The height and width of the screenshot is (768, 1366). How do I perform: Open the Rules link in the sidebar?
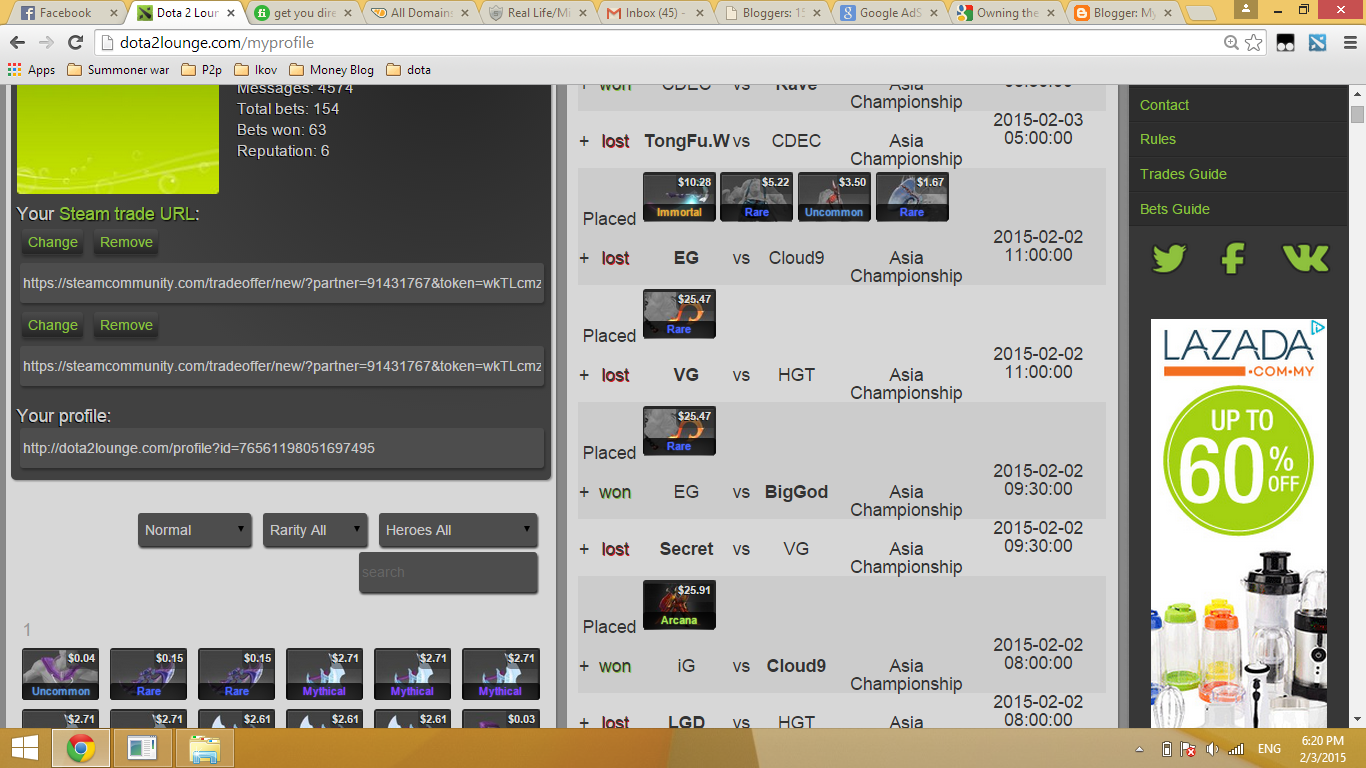(x=1158, y=139)
